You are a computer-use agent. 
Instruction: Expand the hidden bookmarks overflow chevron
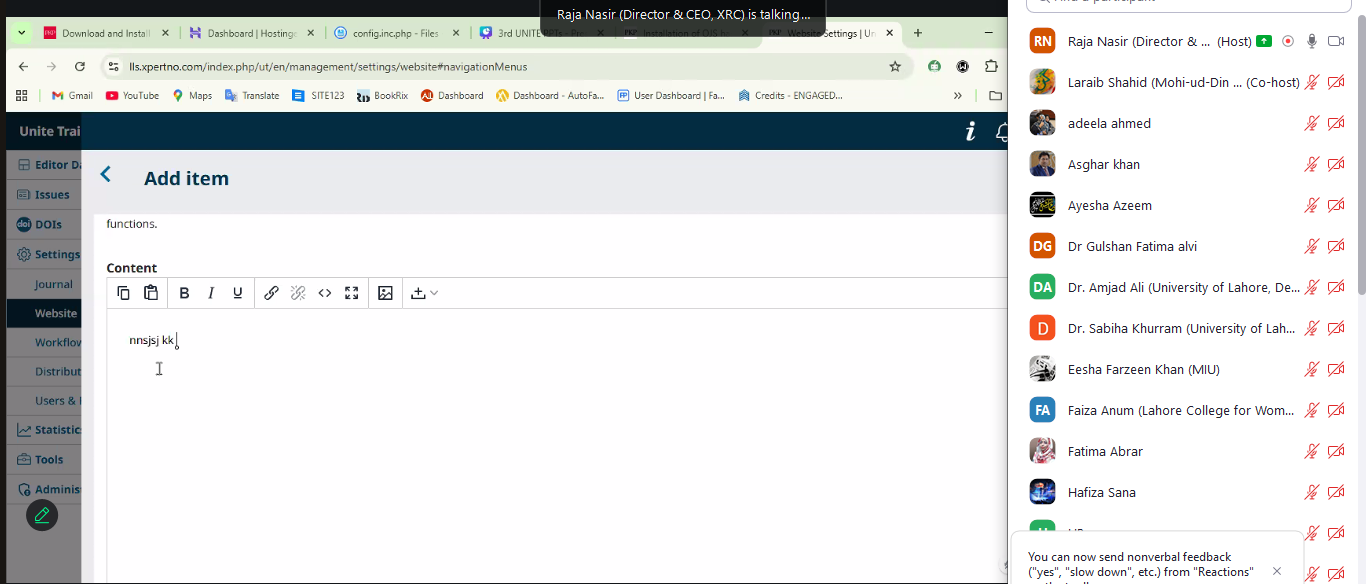coord(957,96)
